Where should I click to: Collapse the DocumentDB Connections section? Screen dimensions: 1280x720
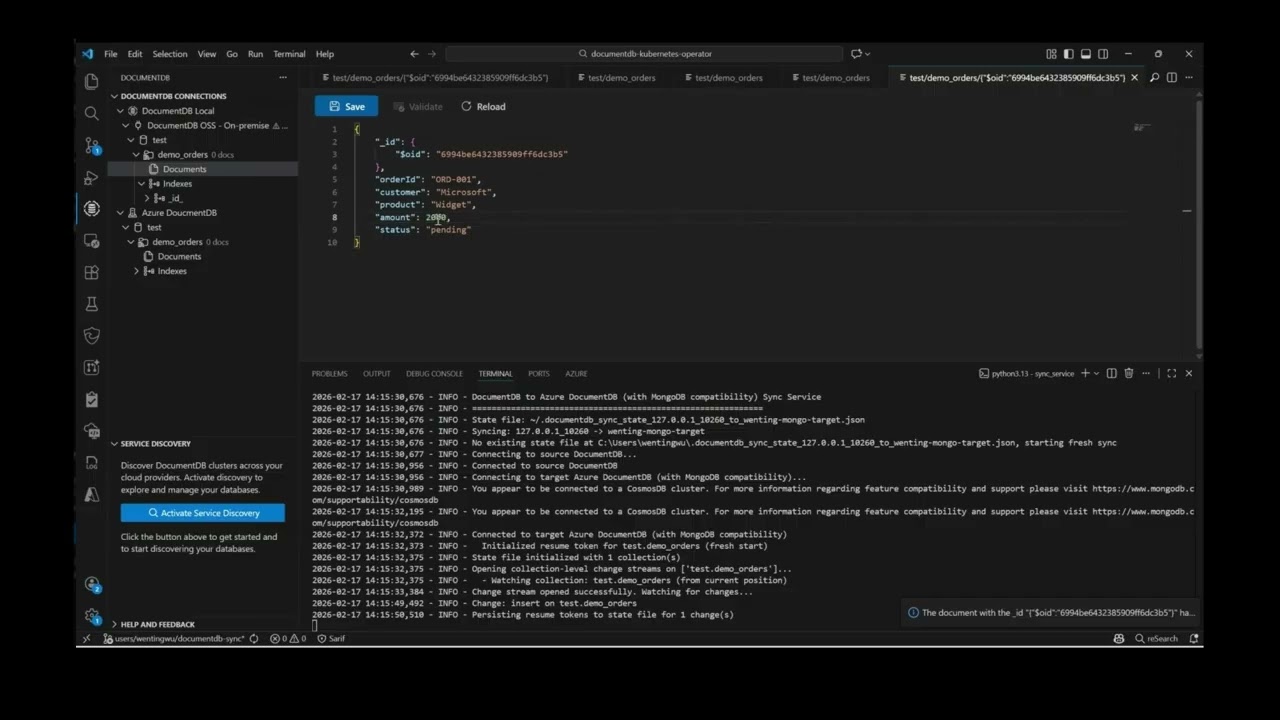point(114,96)
